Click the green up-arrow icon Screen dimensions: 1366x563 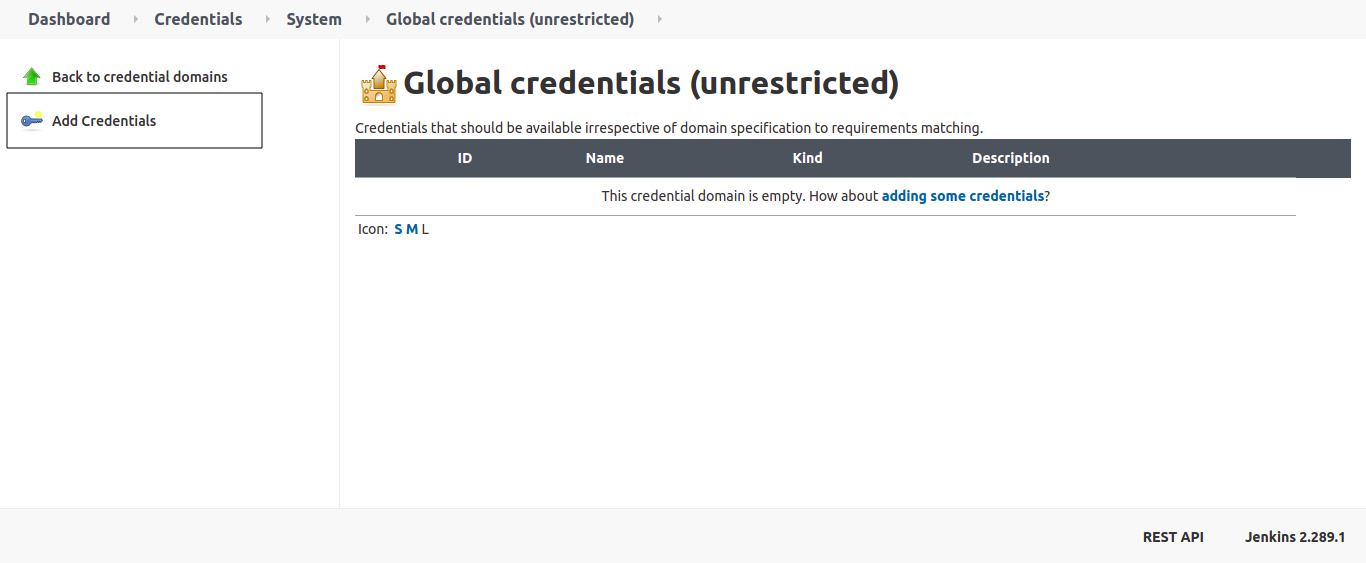31,77
